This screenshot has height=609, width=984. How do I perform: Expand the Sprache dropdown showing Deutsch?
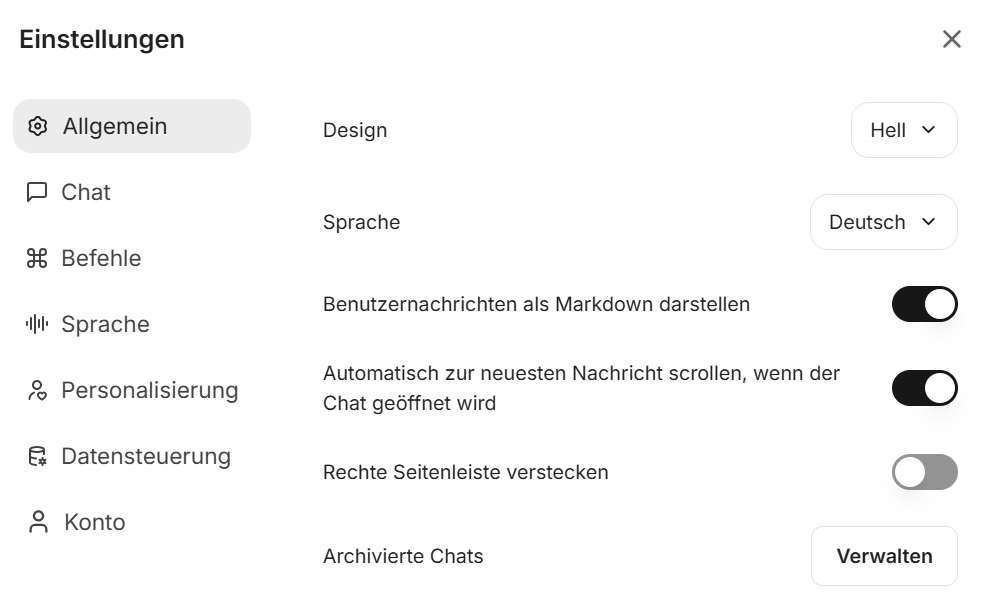883,222
